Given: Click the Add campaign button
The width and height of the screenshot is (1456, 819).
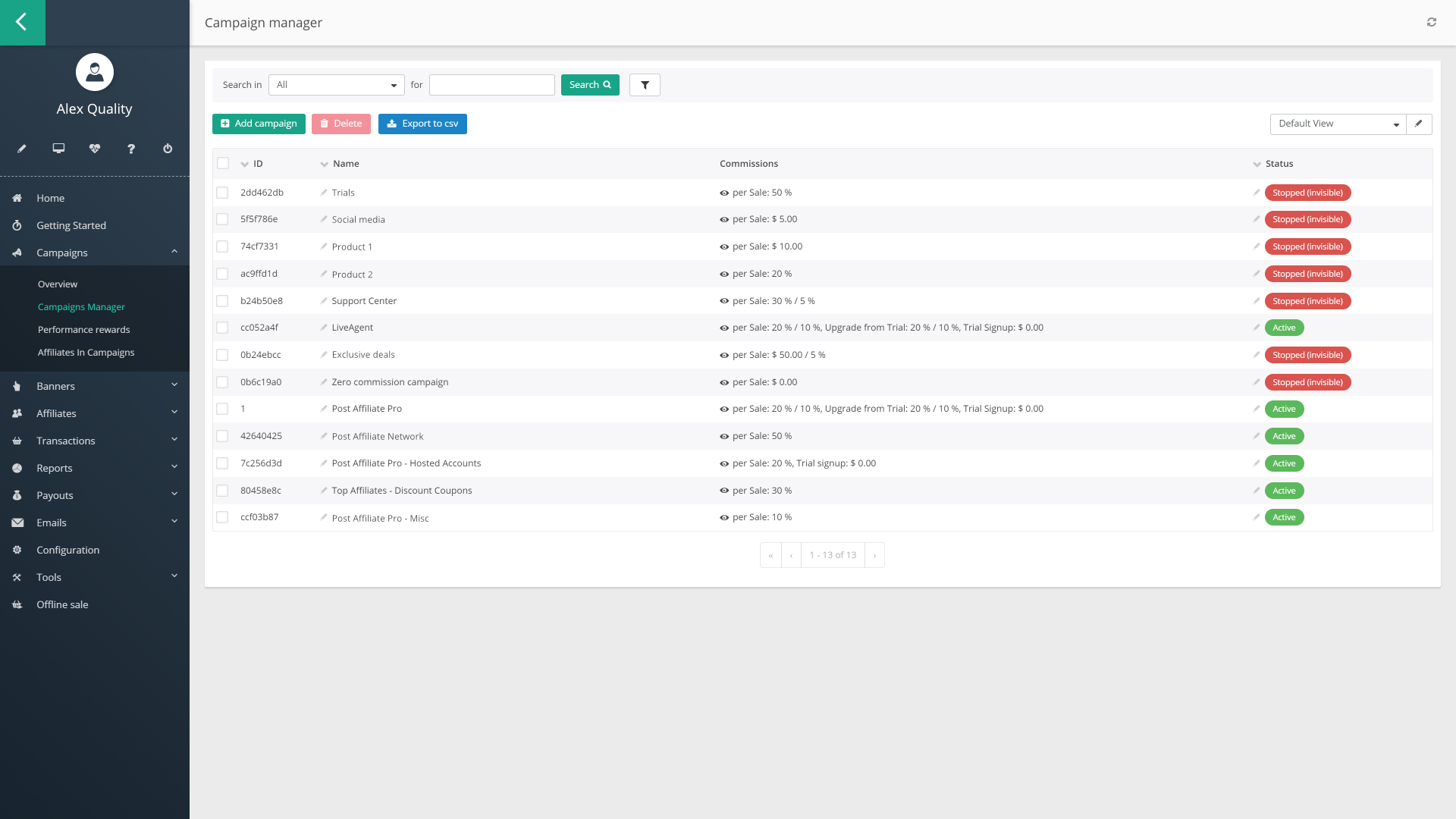Looking at the screenshot, I should point(259,124).
